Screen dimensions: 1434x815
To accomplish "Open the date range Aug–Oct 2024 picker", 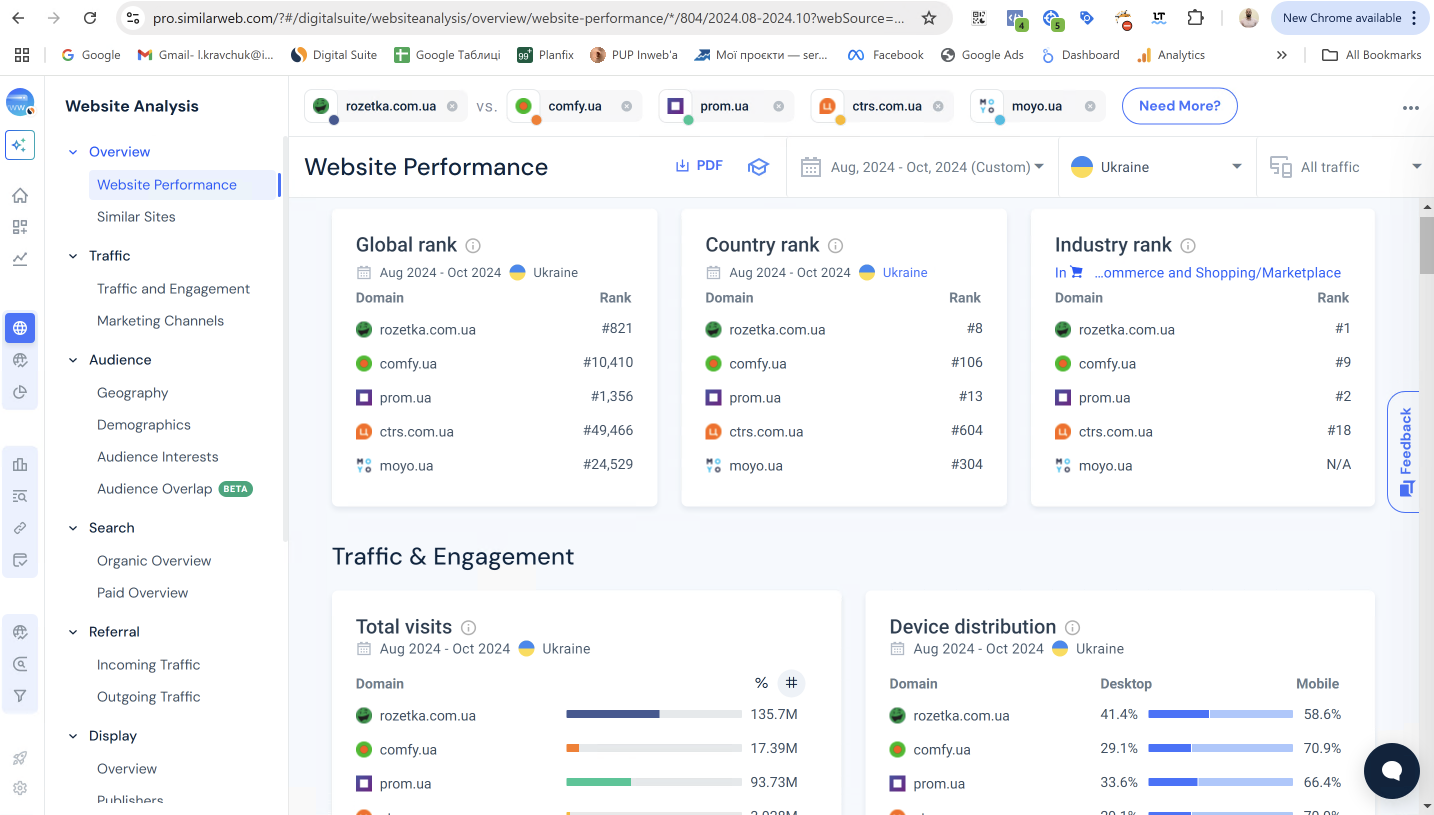I will (922, 167).
